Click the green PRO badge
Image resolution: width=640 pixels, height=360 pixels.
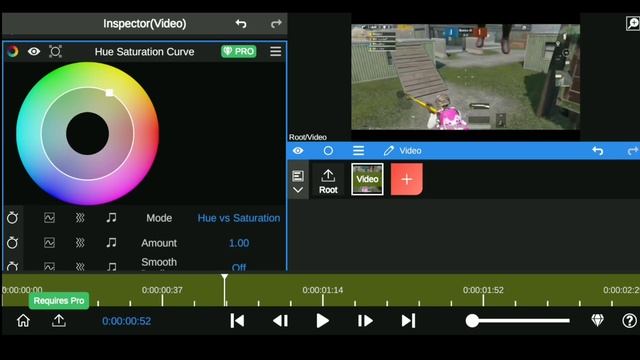[x=239, y=51]
